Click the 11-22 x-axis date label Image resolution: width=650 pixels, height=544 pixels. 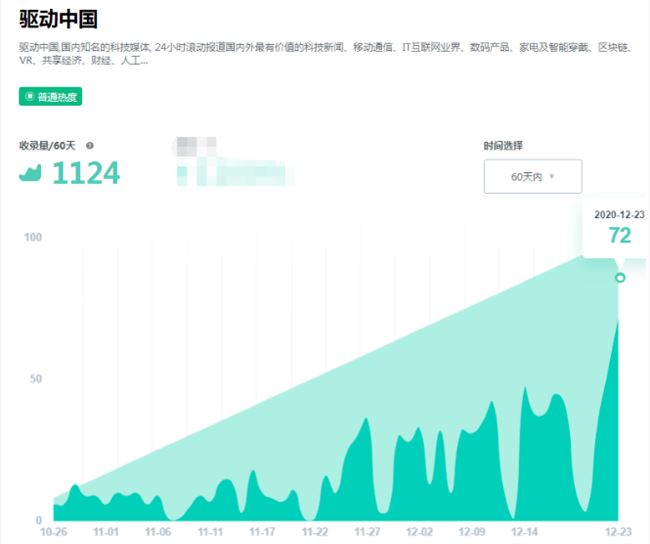click(315, 532)
